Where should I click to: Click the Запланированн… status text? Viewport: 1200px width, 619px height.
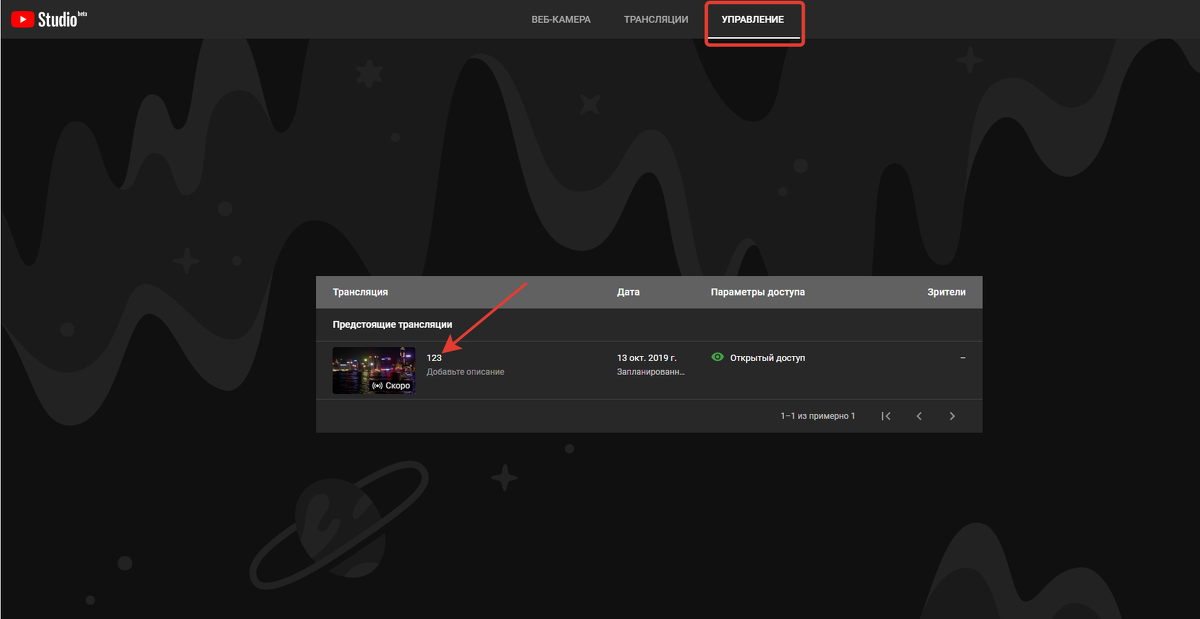pos(651,372)
